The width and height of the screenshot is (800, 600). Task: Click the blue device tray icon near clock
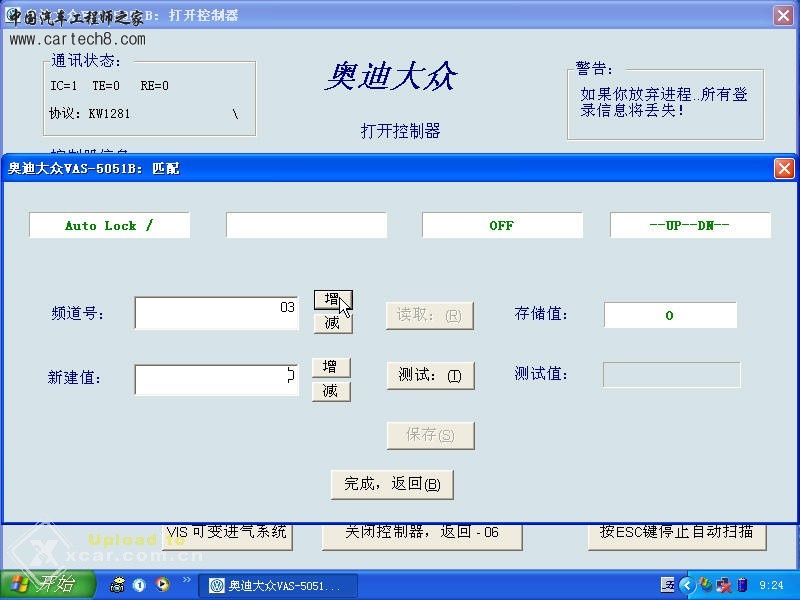click(743, 585)
